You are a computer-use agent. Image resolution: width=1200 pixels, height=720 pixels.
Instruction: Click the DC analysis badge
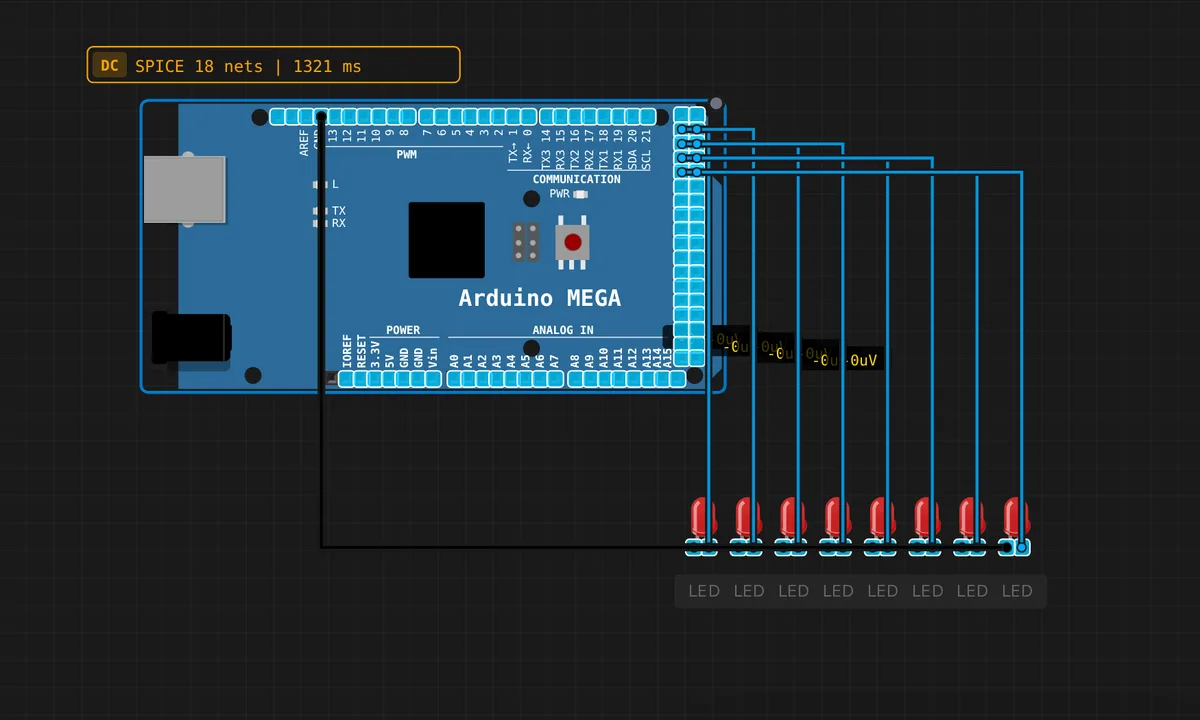109,66
